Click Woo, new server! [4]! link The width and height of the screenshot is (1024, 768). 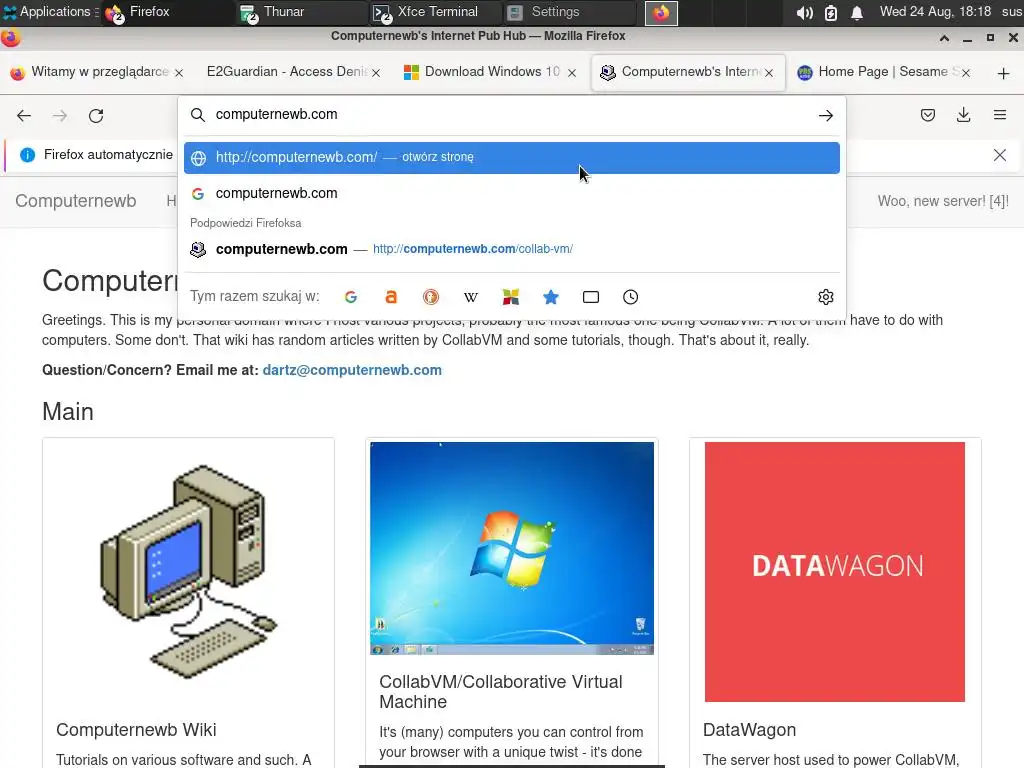point(943,201)
